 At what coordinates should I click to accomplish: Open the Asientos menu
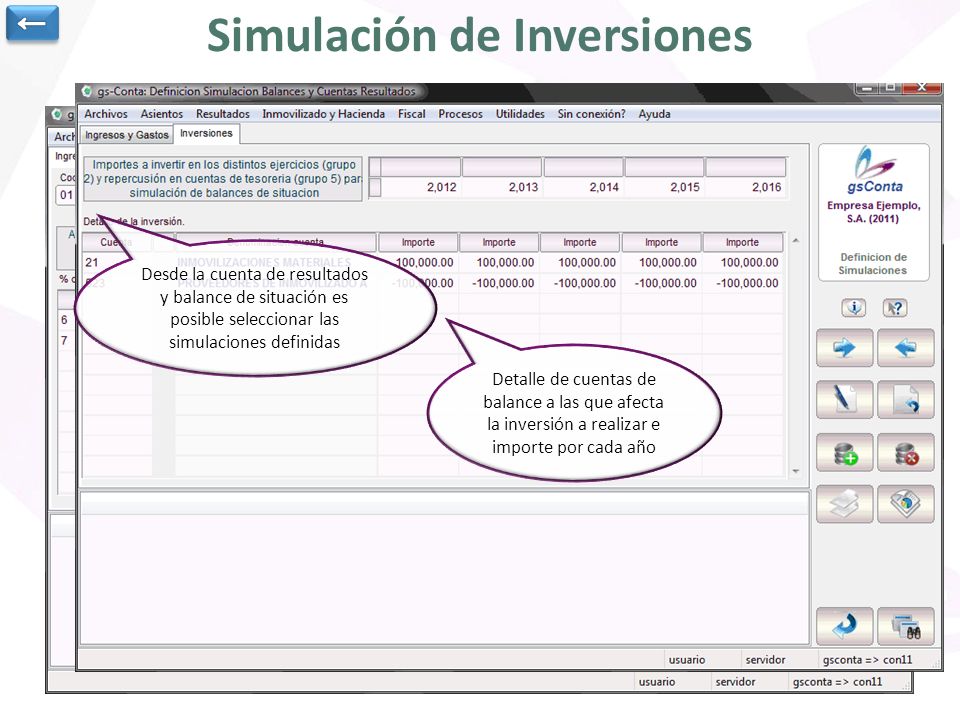pos(162,114)
